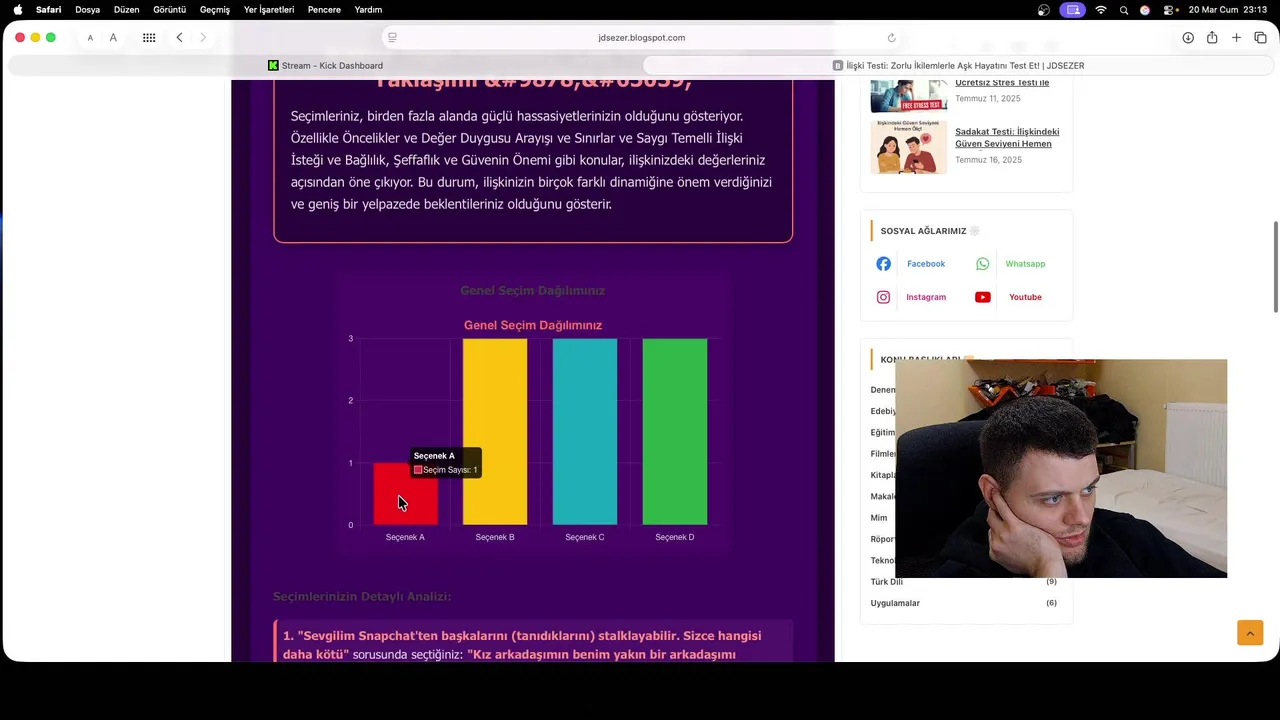Open the Dosya menu

click(x=87, y=9)
